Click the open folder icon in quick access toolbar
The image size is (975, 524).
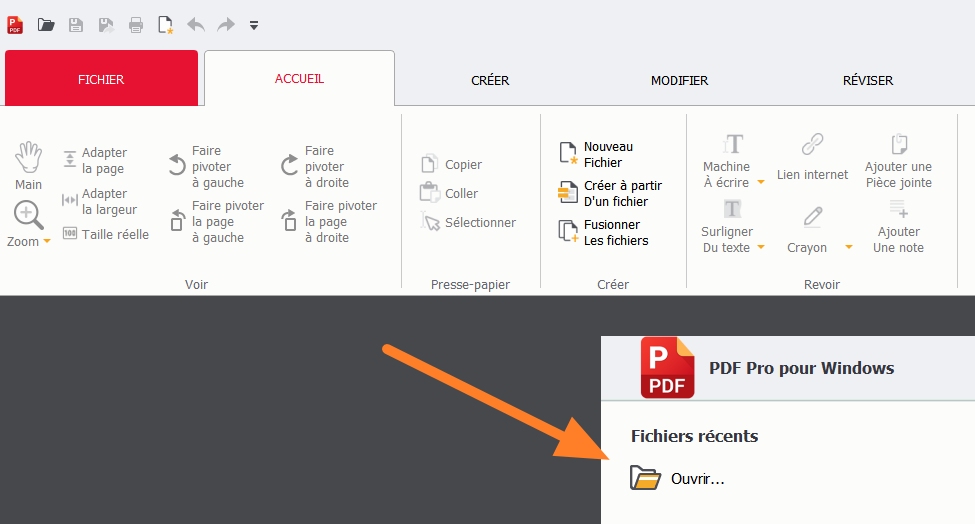click(x=46, y=25)
